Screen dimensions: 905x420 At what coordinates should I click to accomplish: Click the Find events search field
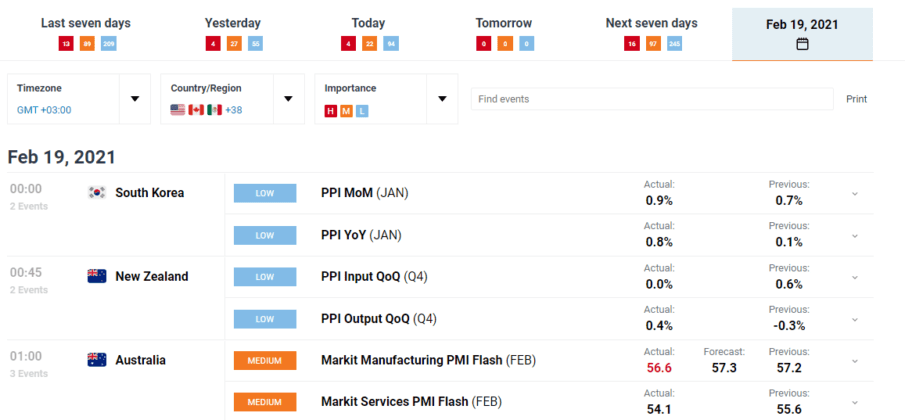(651, 99)
